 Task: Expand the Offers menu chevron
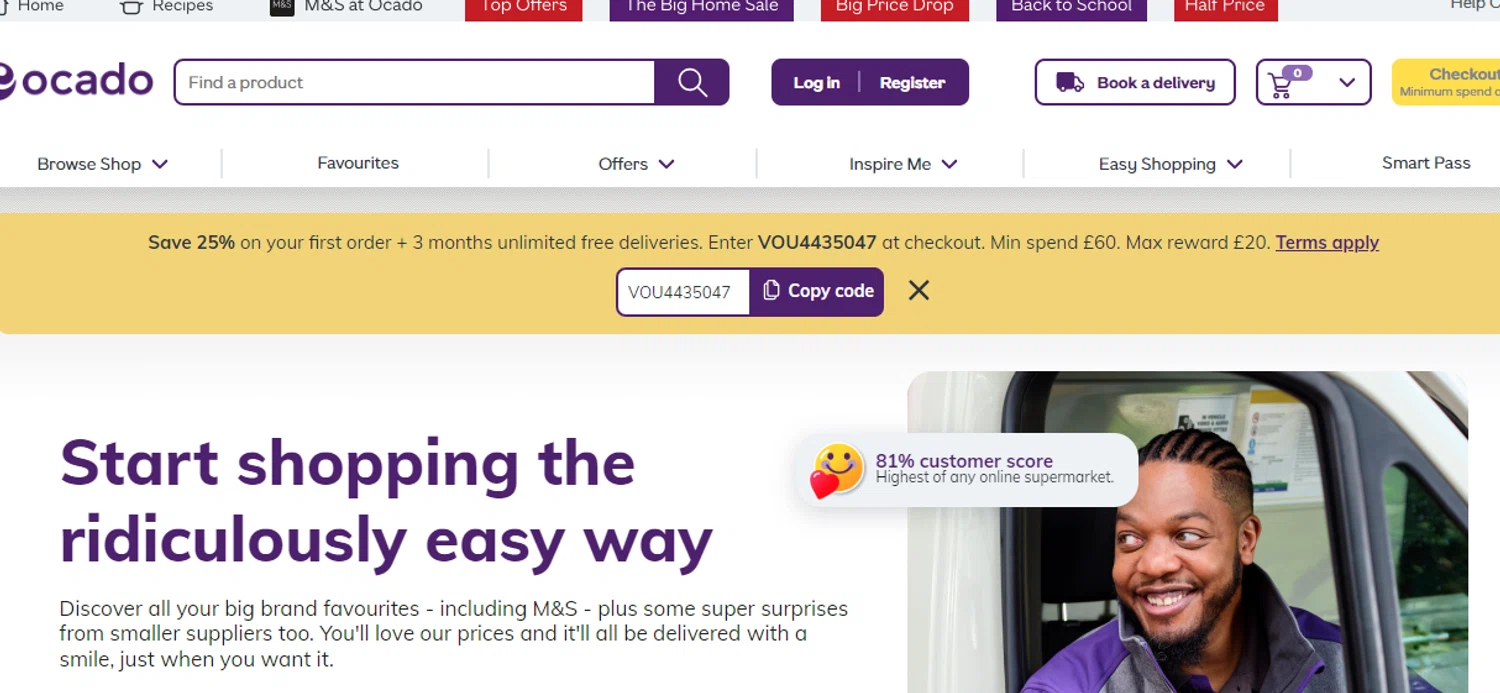(667, 164)
